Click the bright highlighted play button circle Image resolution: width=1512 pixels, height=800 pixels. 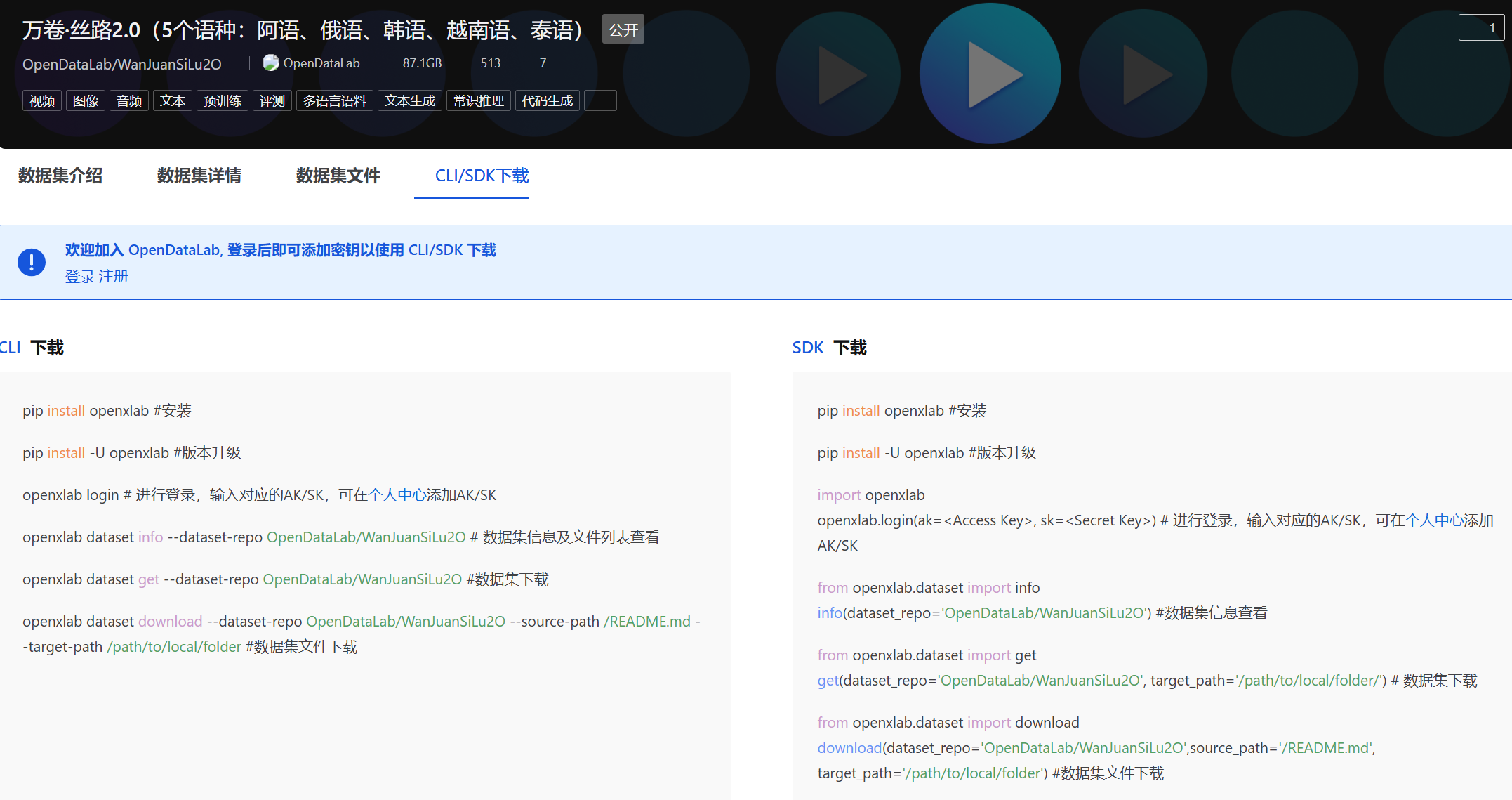coord(990,74)
